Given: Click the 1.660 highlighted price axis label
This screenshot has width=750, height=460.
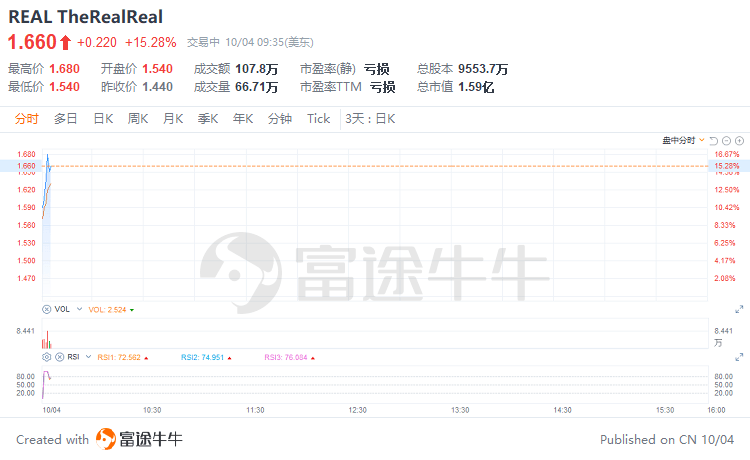Looking at the screenshot, I should coord(26,166).
